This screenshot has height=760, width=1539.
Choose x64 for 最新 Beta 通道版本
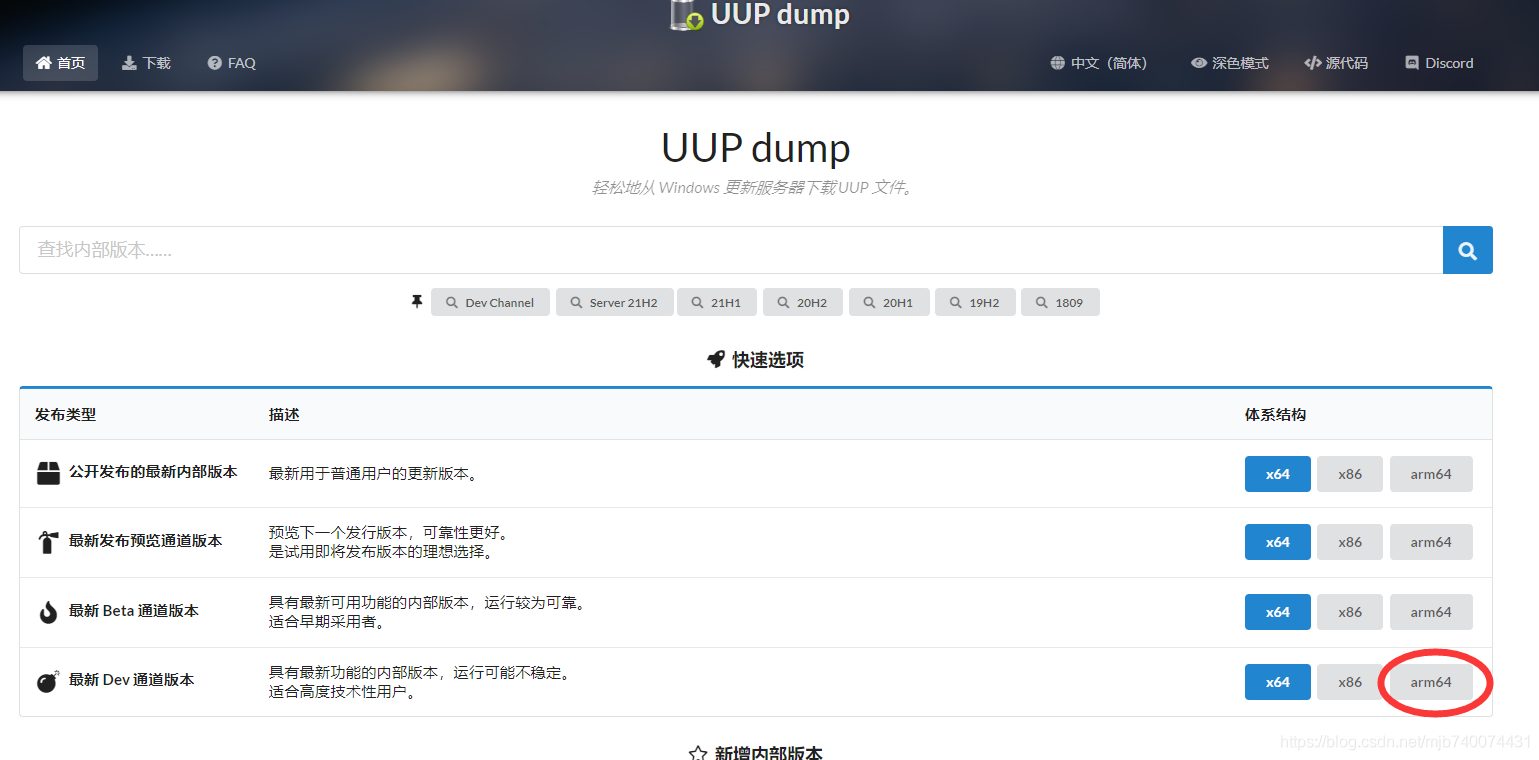click(1278, 612)
